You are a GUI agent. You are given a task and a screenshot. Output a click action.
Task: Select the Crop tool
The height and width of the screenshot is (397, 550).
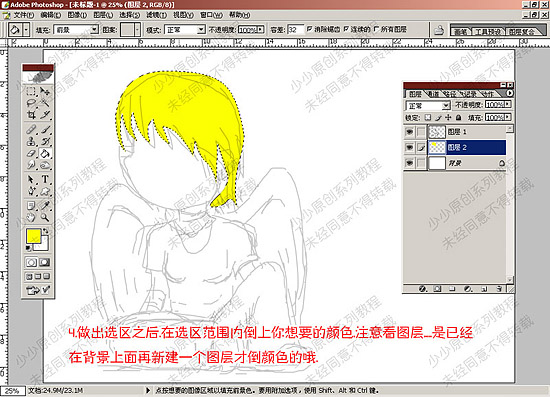point(32,114)
